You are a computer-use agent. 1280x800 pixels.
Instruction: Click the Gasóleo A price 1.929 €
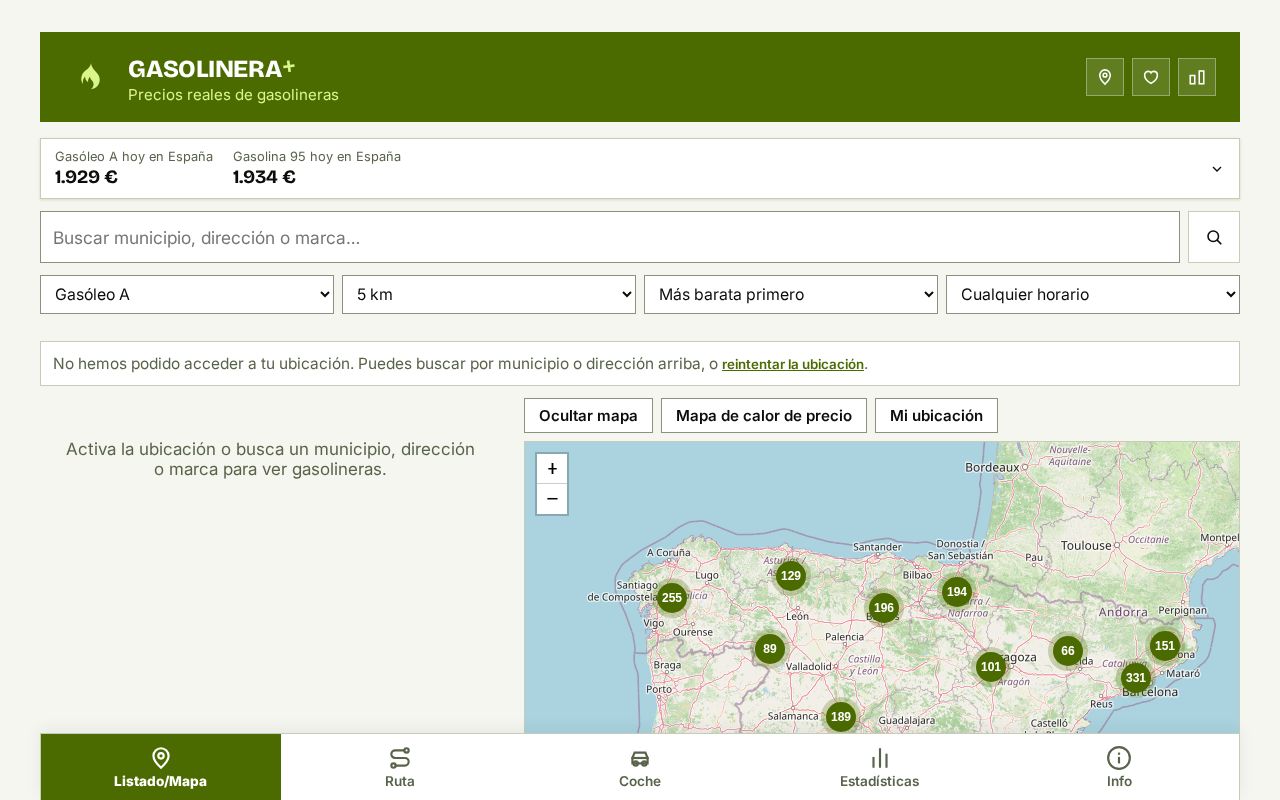[86, 177]
